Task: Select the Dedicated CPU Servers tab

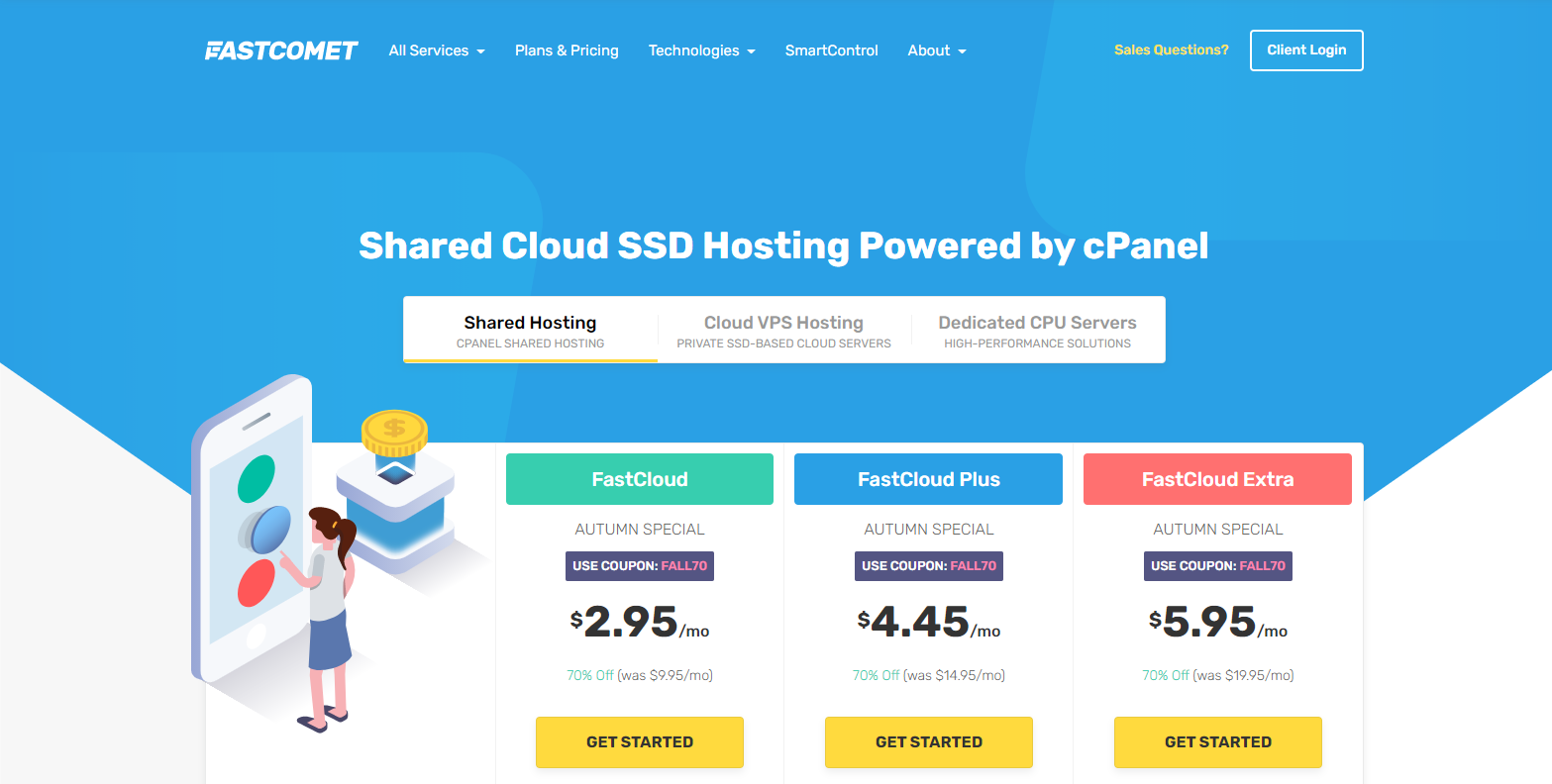Action: tap(1037, 331)
